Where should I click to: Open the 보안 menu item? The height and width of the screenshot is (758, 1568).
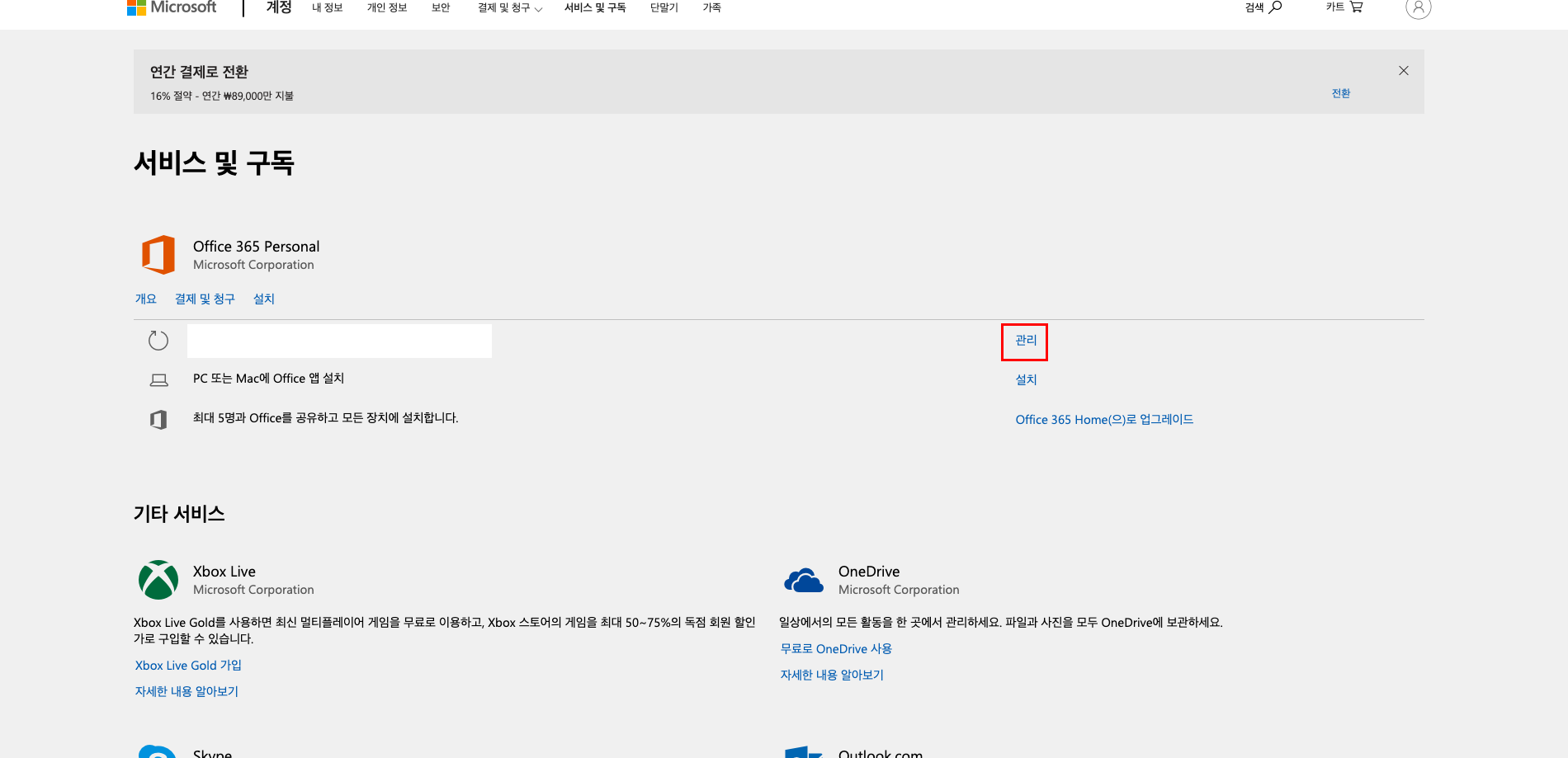click(x=441, y=8)
